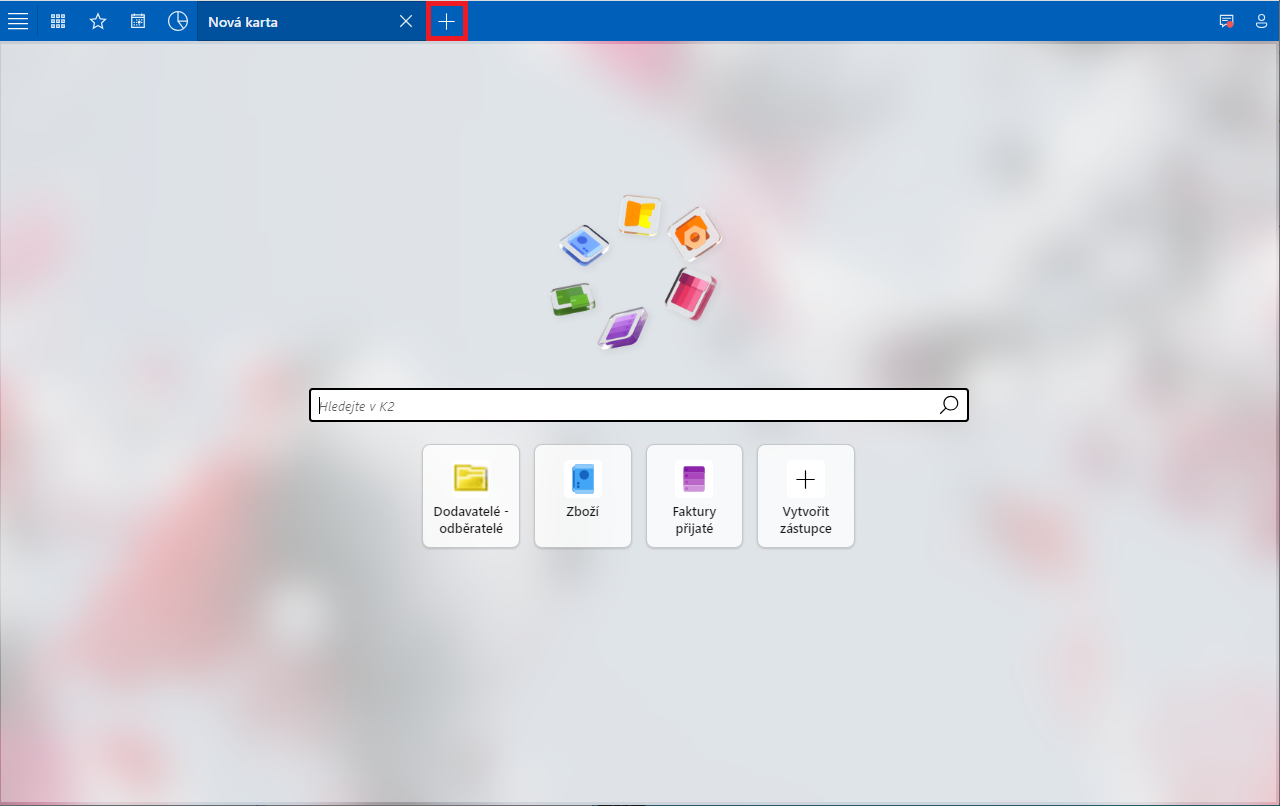Open the user account icon
The width and height of the screenshot is (1280, 806).
pyautogui.click(x=1261, y=21)
